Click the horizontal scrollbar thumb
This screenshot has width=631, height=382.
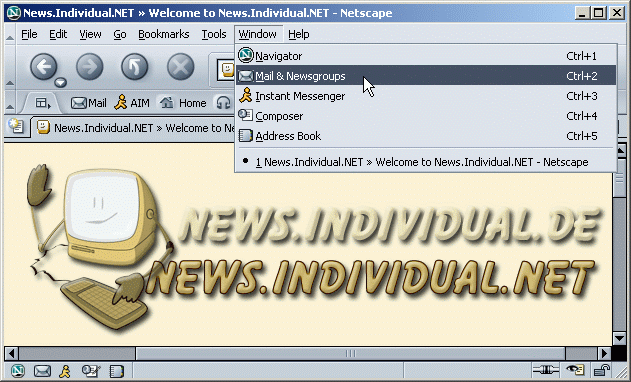351,353
